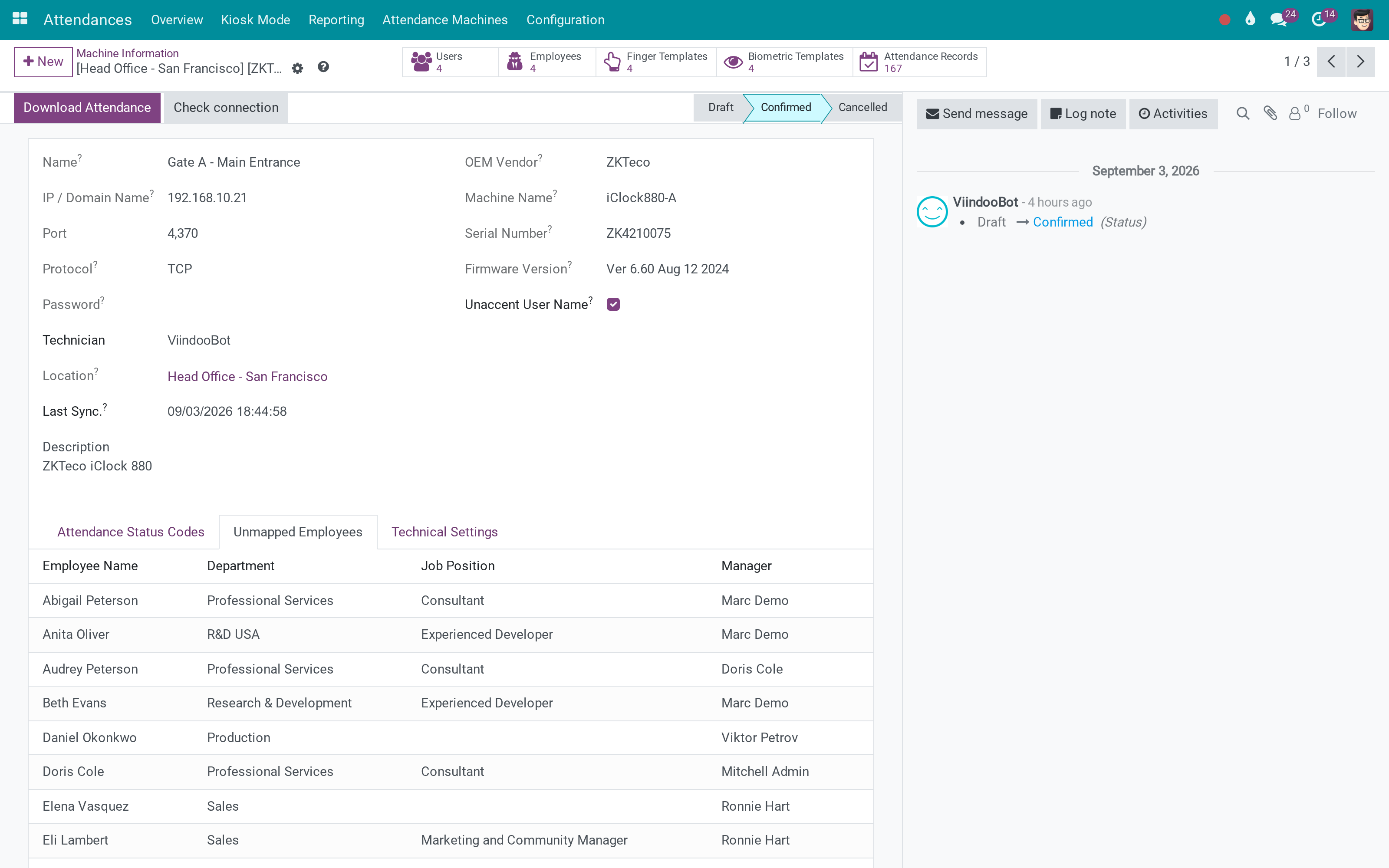Toggle Unaccent User Name checkbox
1389x868 pixels.
pos(613,304)
